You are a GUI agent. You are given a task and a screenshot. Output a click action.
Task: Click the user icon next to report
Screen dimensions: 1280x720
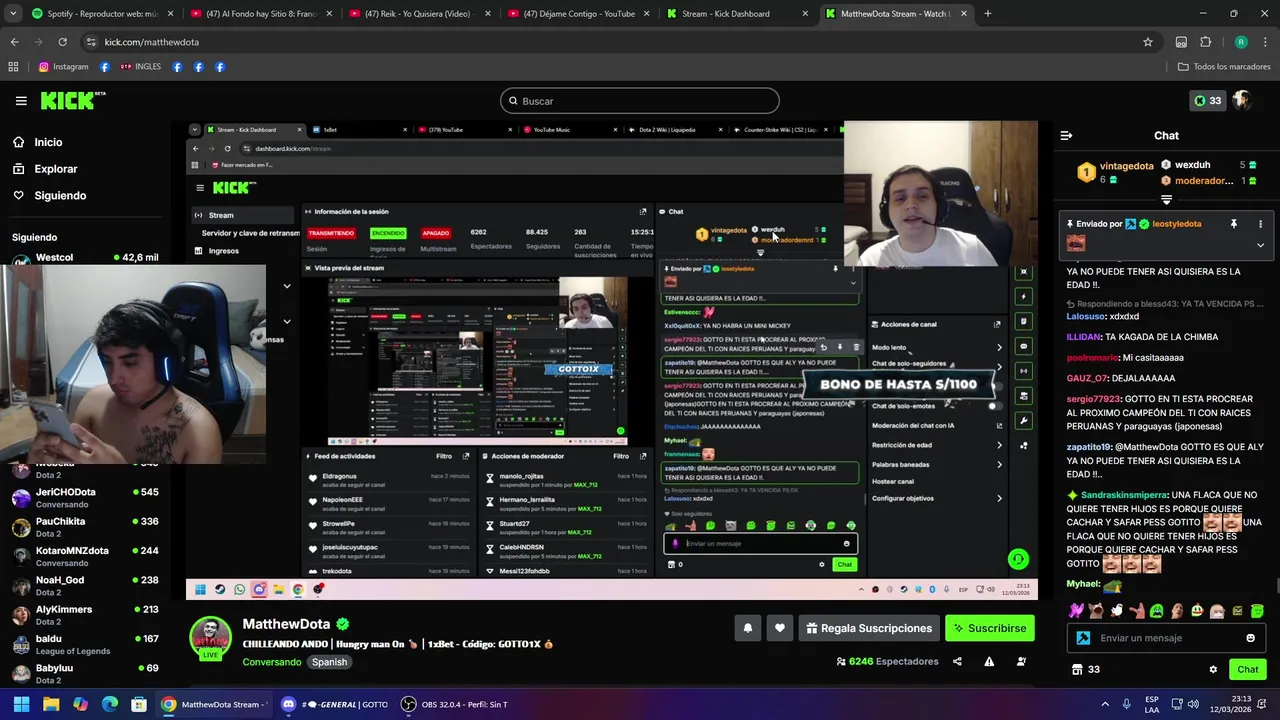1021,661
